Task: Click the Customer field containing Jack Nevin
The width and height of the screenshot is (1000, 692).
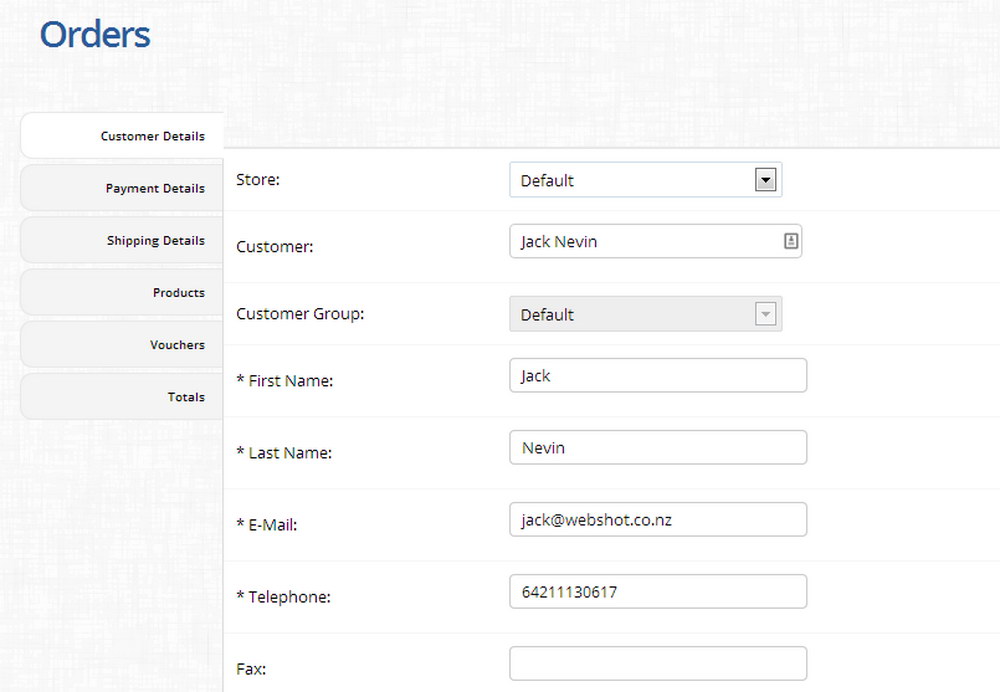Action: pos(656,241)
